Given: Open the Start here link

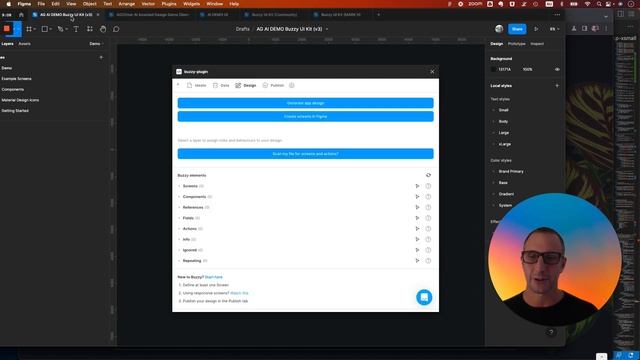Looking at the screenshot, I should click(213, 277).
